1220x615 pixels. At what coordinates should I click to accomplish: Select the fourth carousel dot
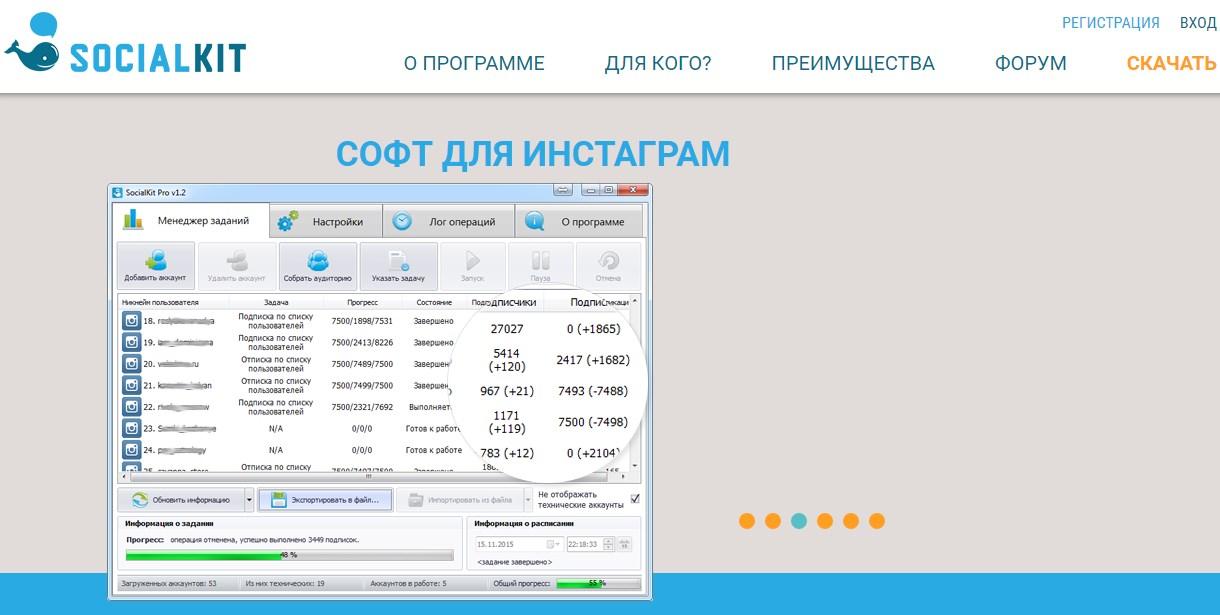pos(825,521)
